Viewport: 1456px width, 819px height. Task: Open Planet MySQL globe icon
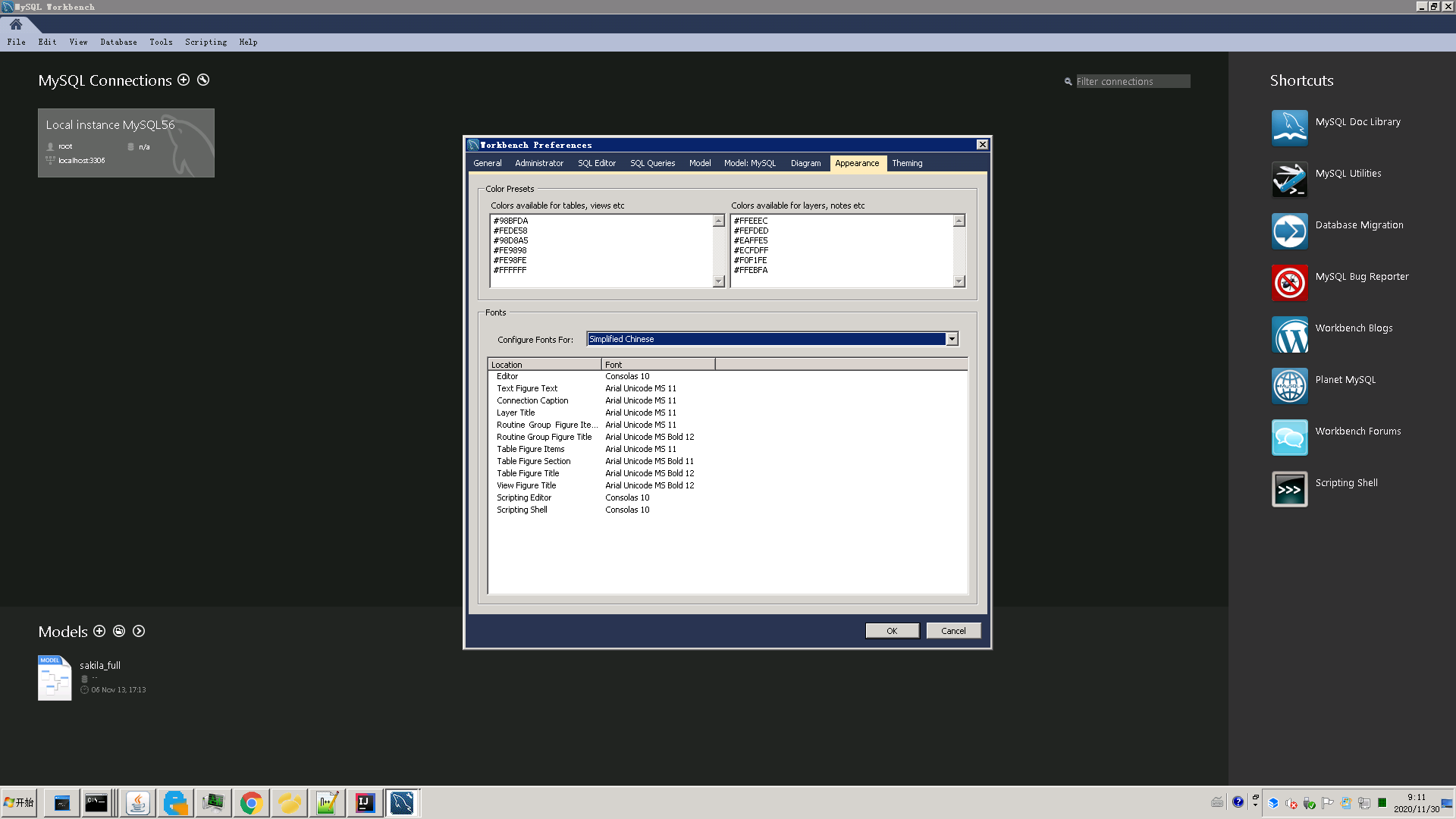pos(1289,385)
